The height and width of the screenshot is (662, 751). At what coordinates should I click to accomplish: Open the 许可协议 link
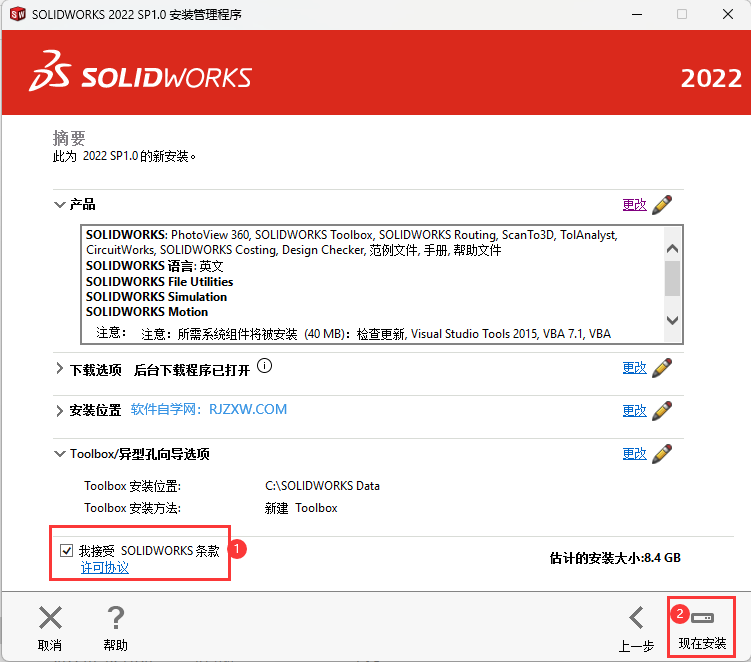[x=104, y=568]
